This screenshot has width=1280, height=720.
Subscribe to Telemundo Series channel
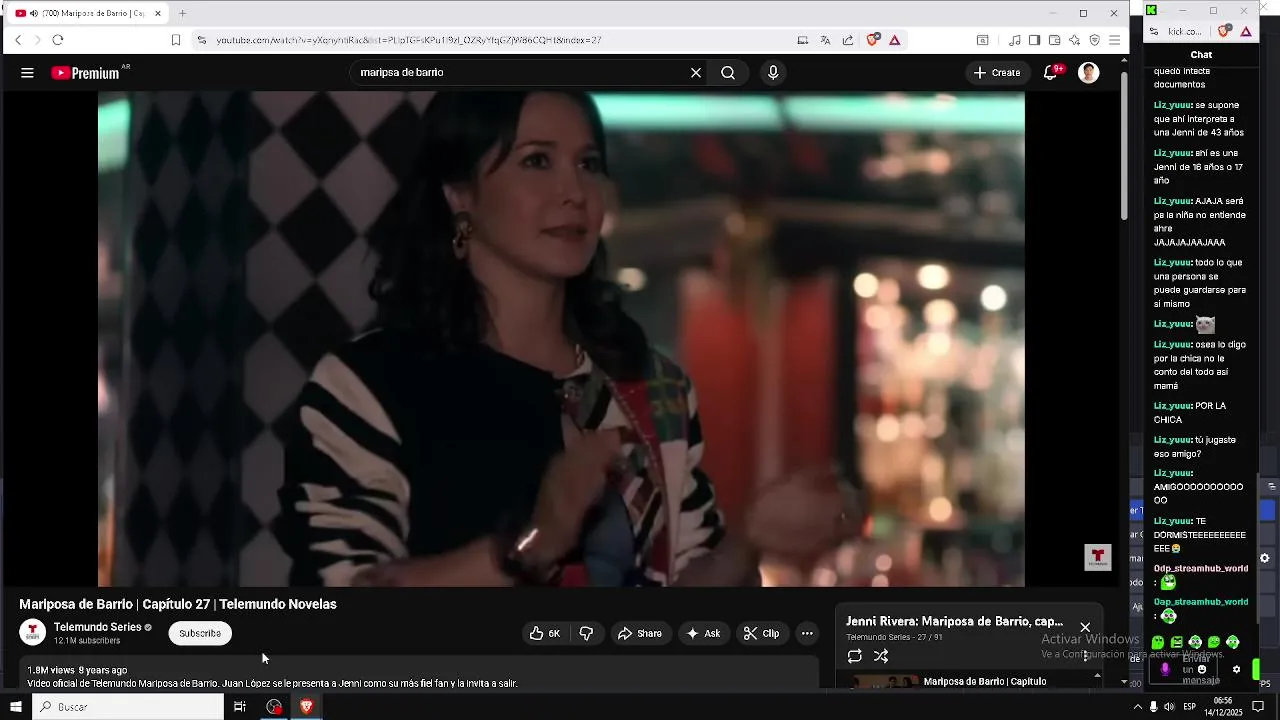(200, 633)
